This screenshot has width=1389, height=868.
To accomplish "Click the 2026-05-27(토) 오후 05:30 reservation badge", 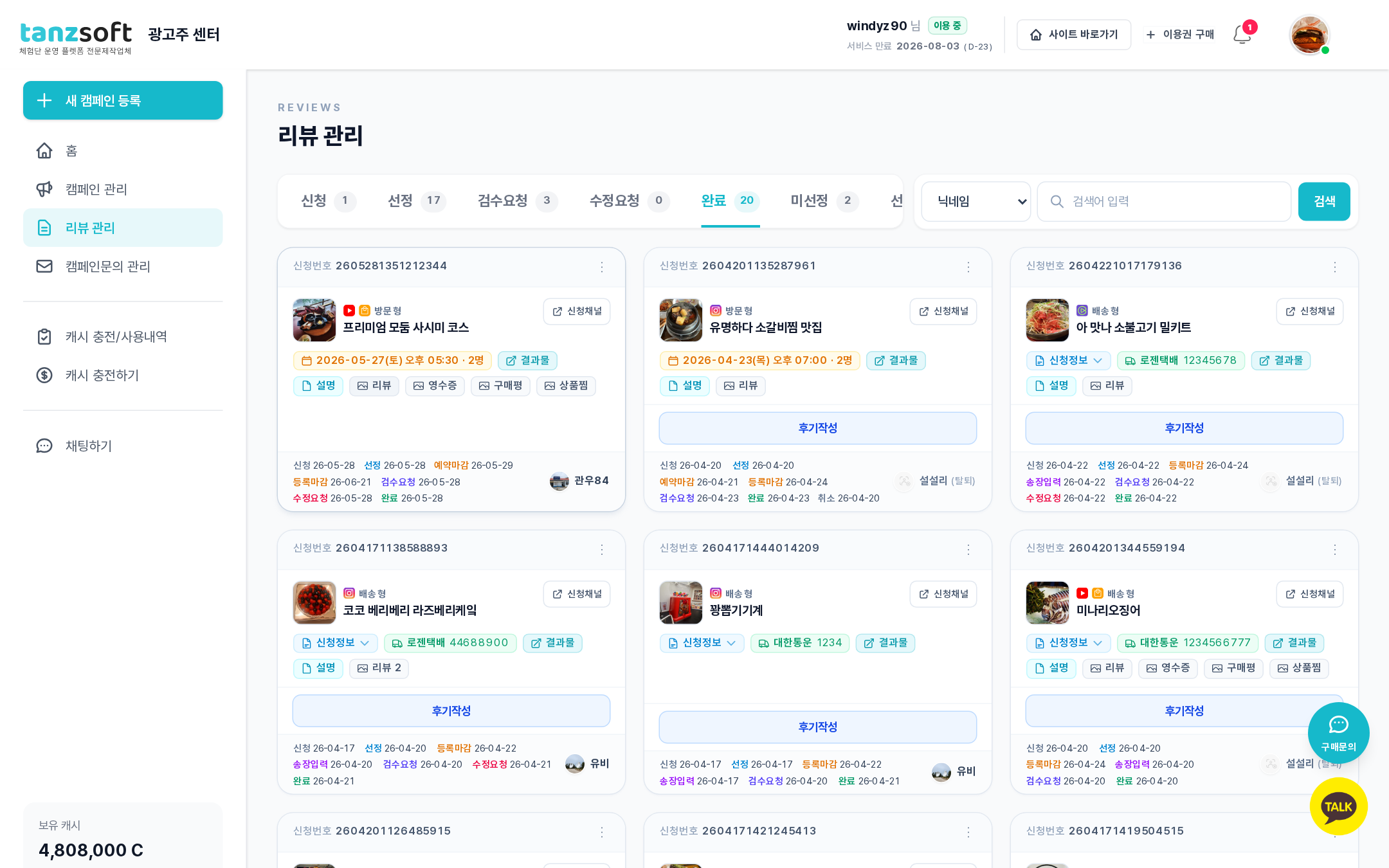I will (x=392, y=361).
